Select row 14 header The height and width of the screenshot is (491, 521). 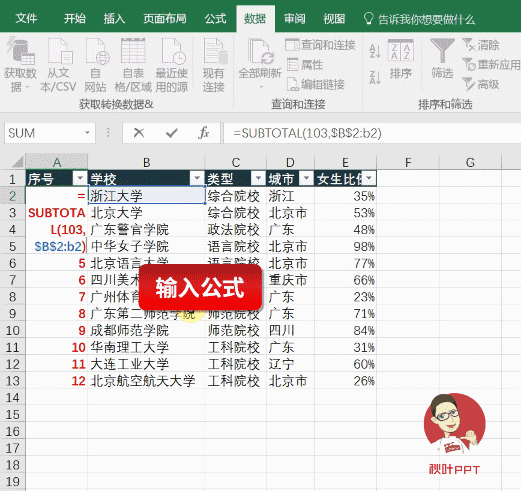[x=13, y=398]
